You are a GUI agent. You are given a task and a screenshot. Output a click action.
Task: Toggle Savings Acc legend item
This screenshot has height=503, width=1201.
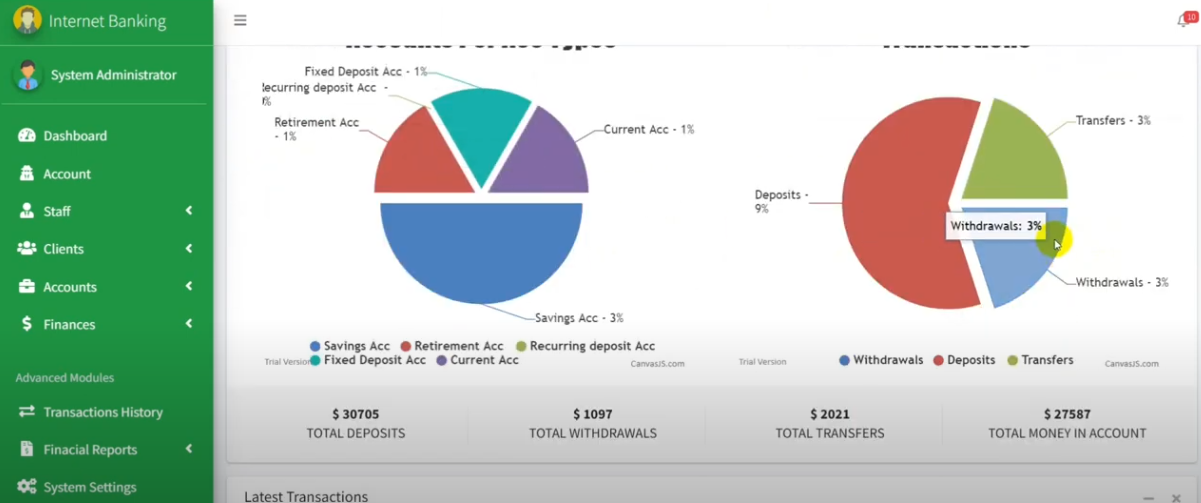coord(350,346)
